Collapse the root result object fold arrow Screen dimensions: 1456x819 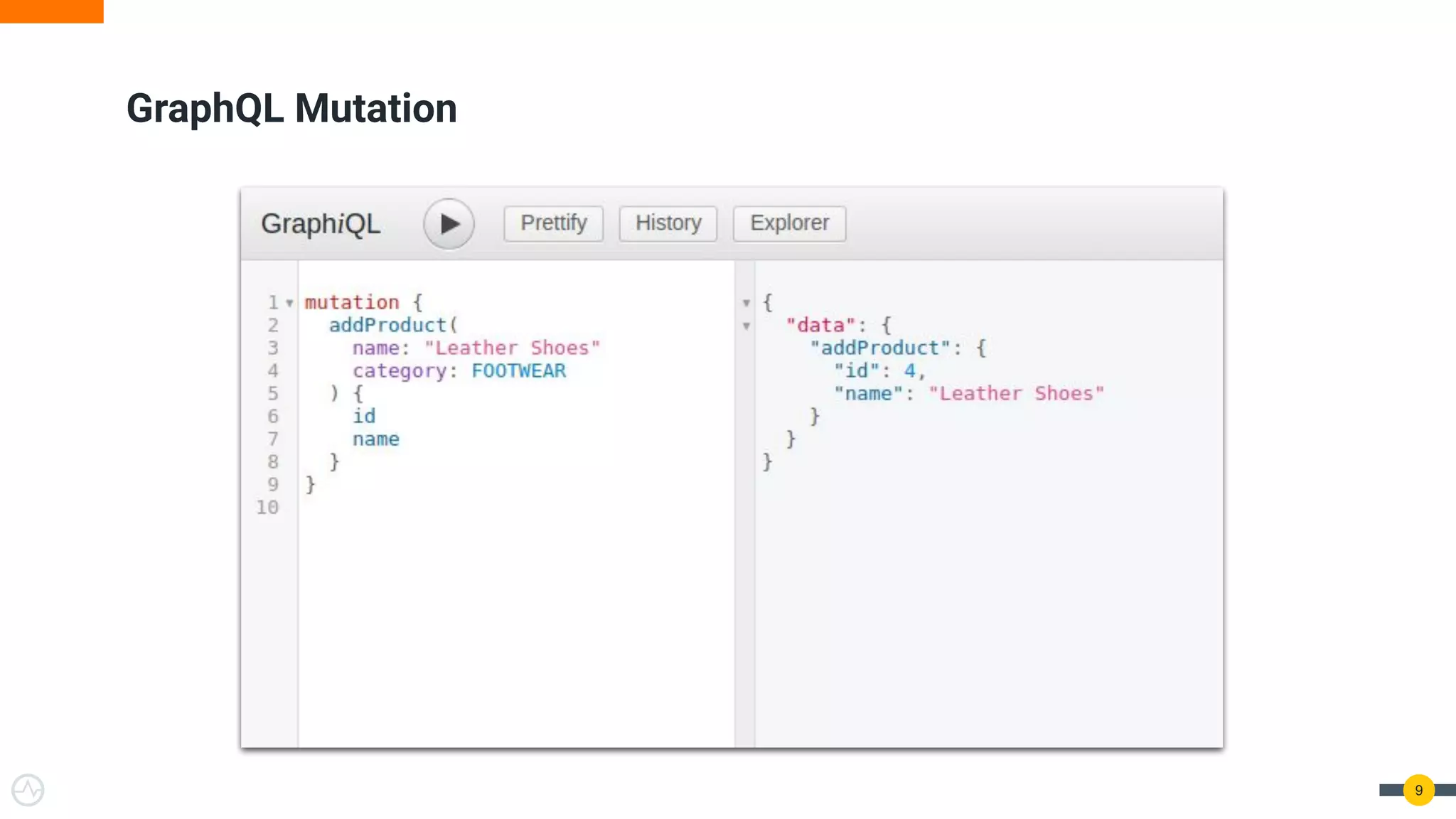click(x=746, y=304)
